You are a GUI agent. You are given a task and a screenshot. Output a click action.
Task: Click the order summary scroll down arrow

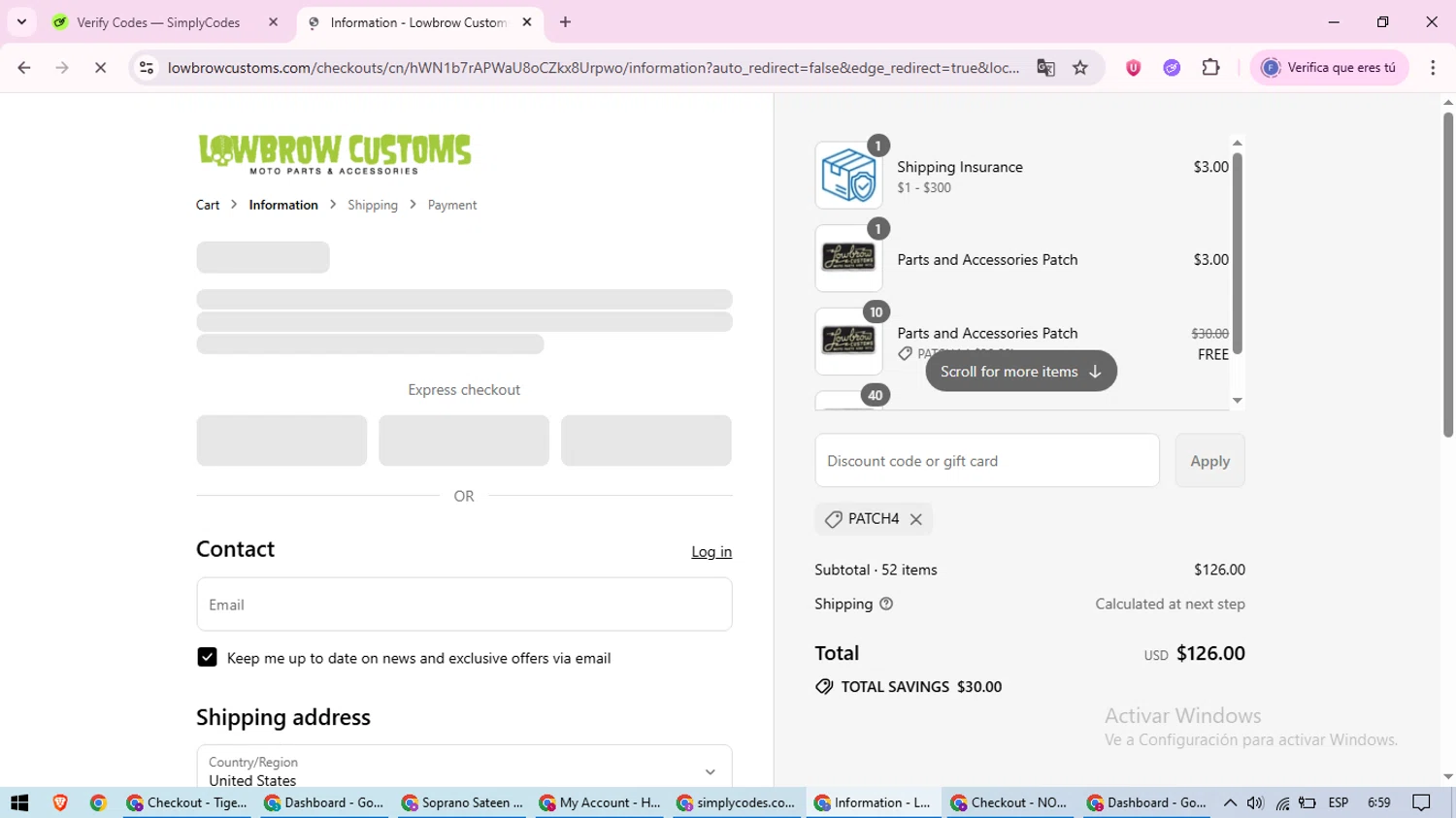coord(1238,401)
